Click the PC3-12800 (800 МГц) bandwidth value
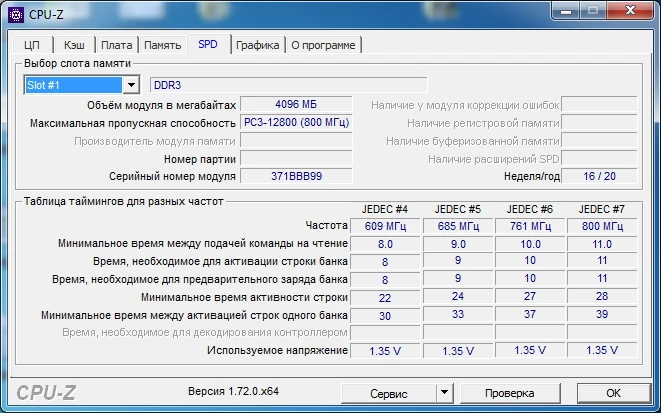 coord(296,122)
